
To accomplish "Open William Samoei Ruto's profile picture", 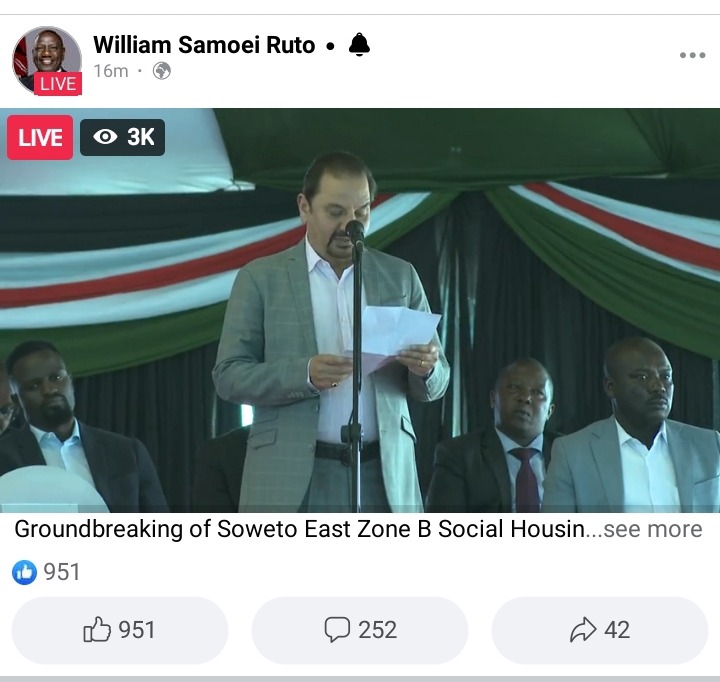I will [x=47, y=60].
